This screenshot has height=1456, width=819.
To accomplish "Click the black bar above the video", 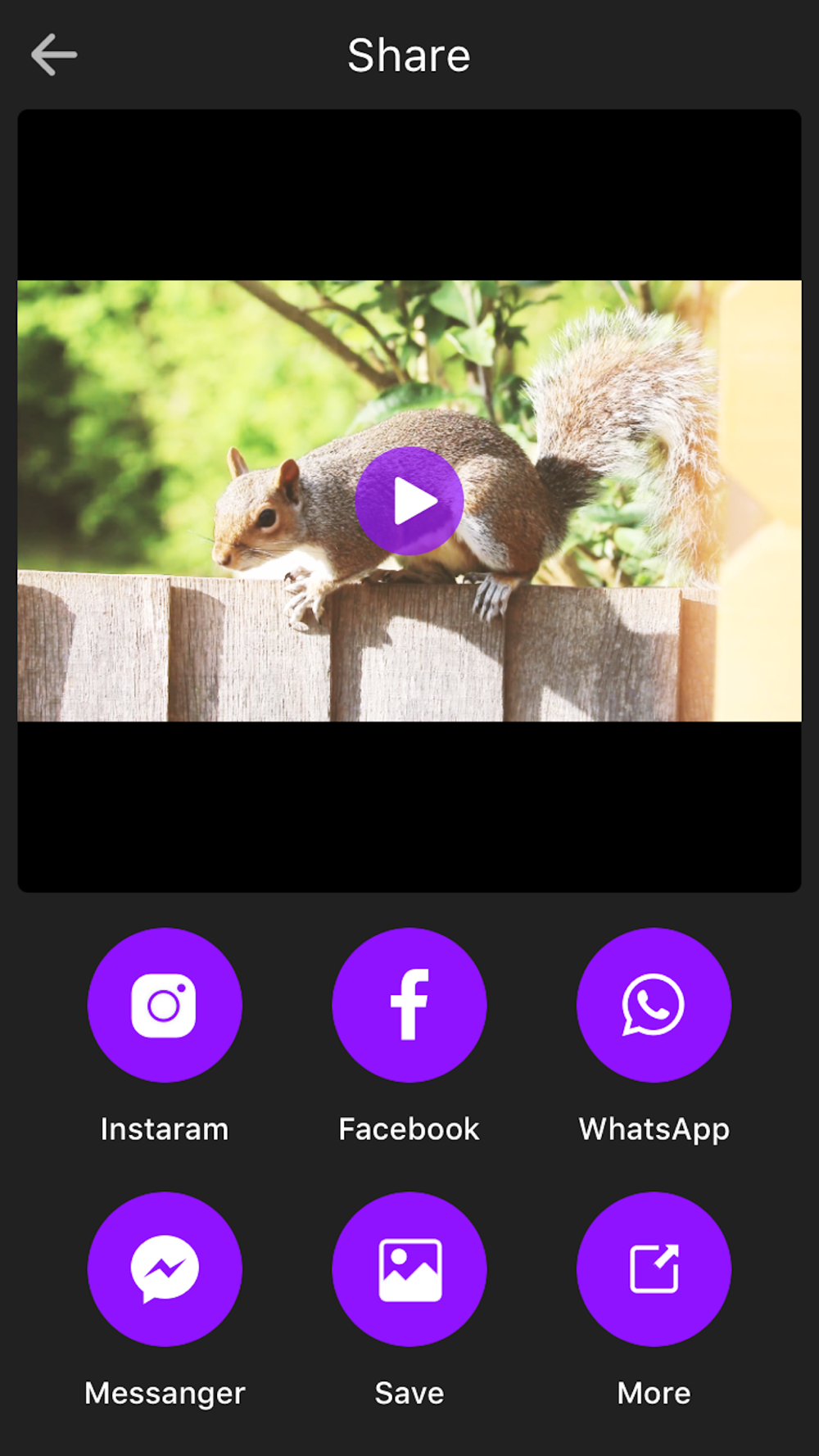I will click(409, 195).
